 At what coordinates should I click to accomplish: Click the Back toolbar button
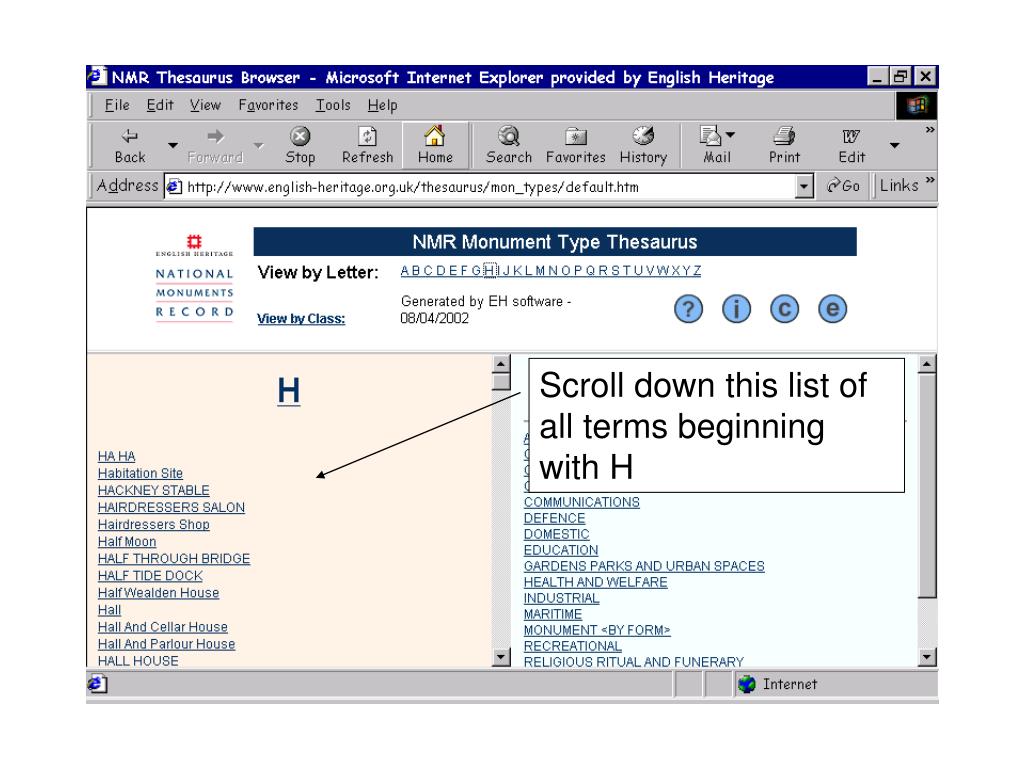(130, 146)
